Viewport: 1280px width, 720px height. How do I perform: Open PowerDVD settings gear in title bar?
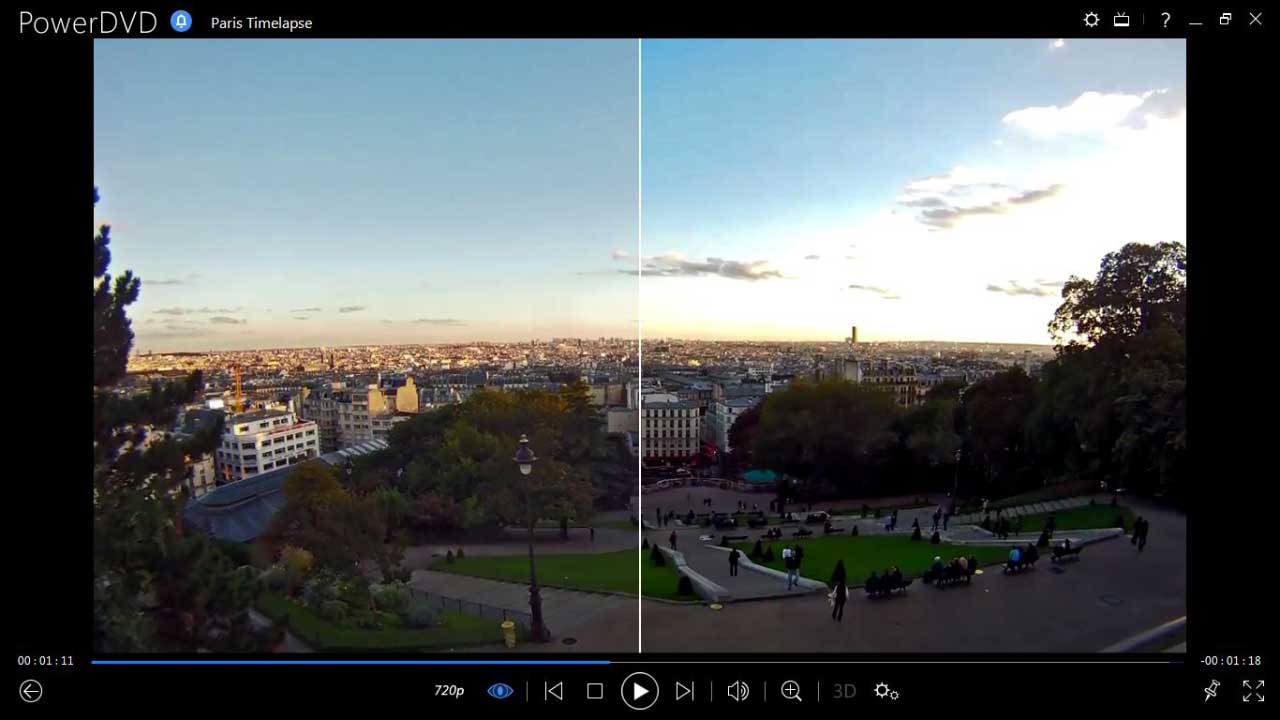1091,20
